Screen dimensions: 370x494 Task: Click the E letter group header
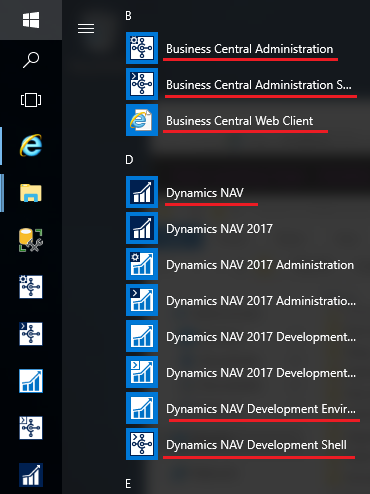(128, 484)
